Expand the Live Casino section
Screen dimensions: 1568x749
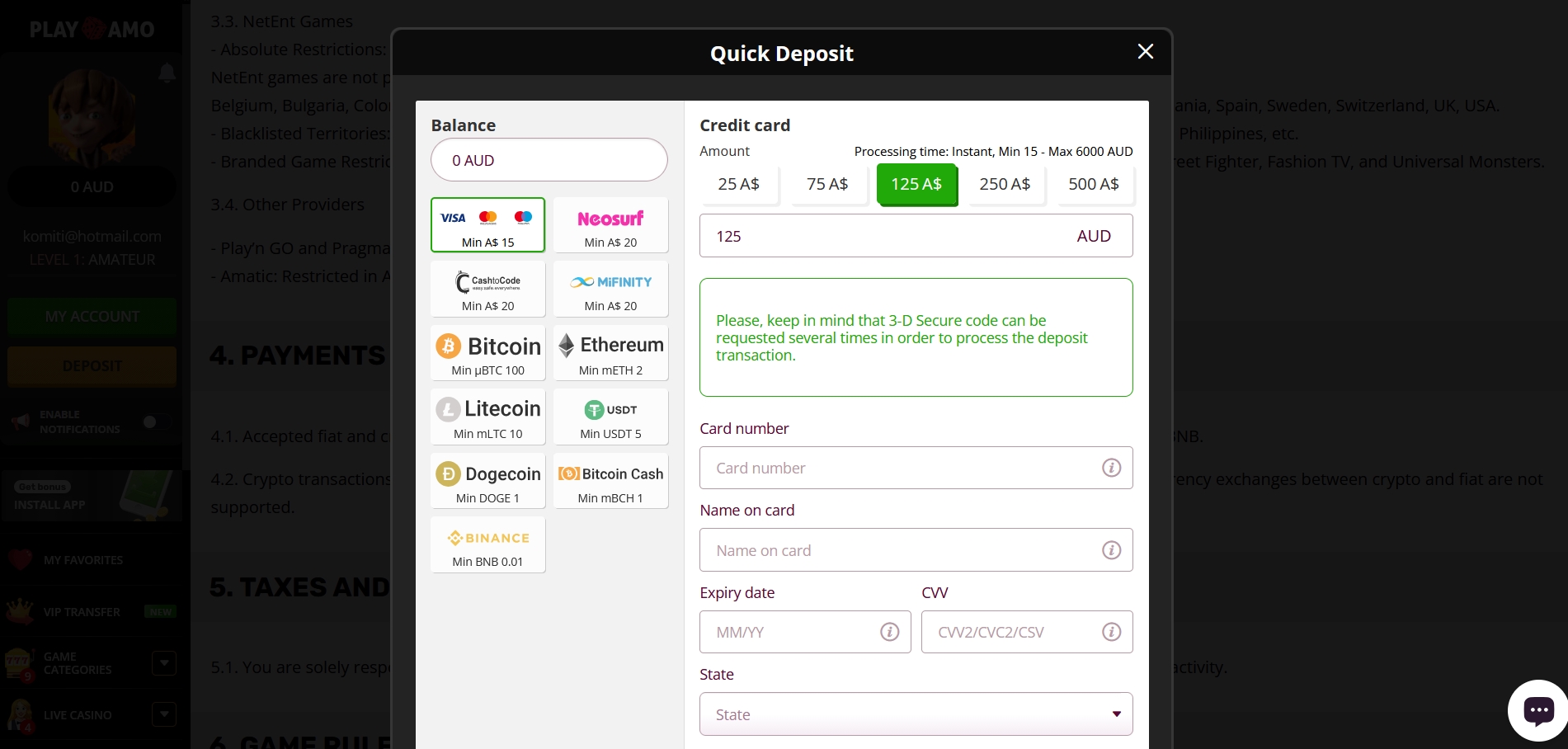coord(164,714)
